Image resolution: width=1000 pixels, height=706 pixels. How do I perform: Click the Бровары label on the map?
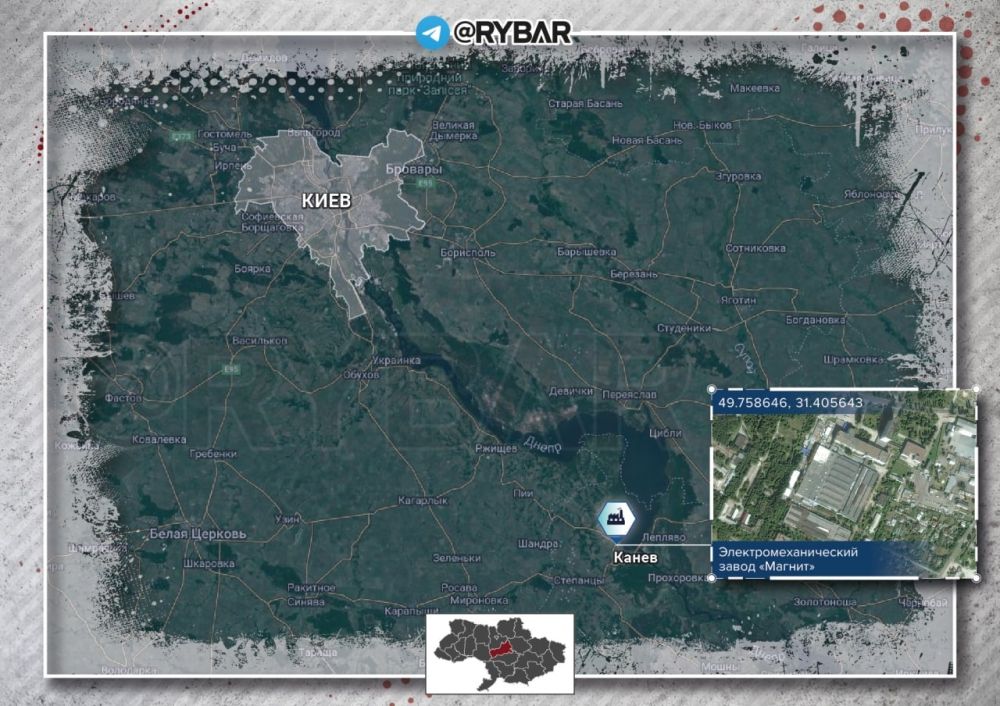coord(414,170)
